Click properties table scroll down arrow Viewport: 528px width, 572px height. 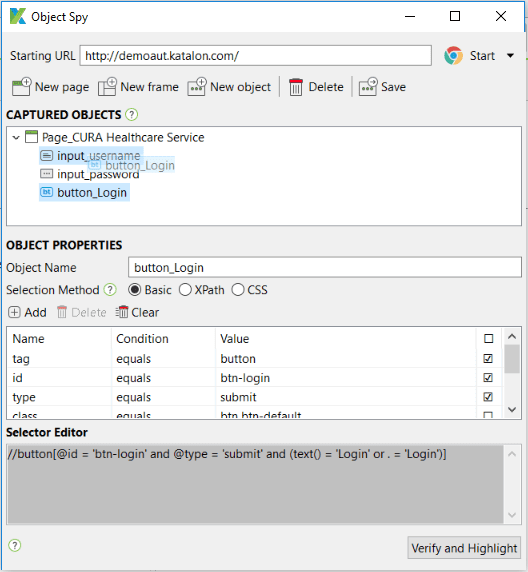(x=512, y=410)
